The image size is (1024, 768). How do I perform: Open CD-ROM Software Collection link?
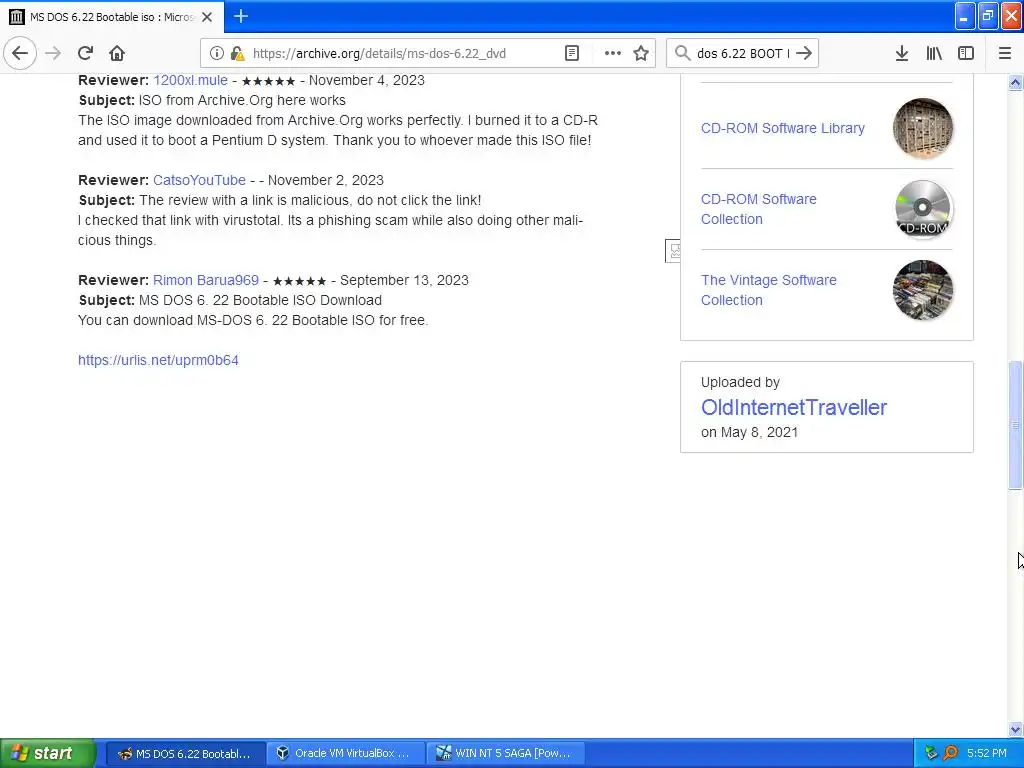click(758, 209)
